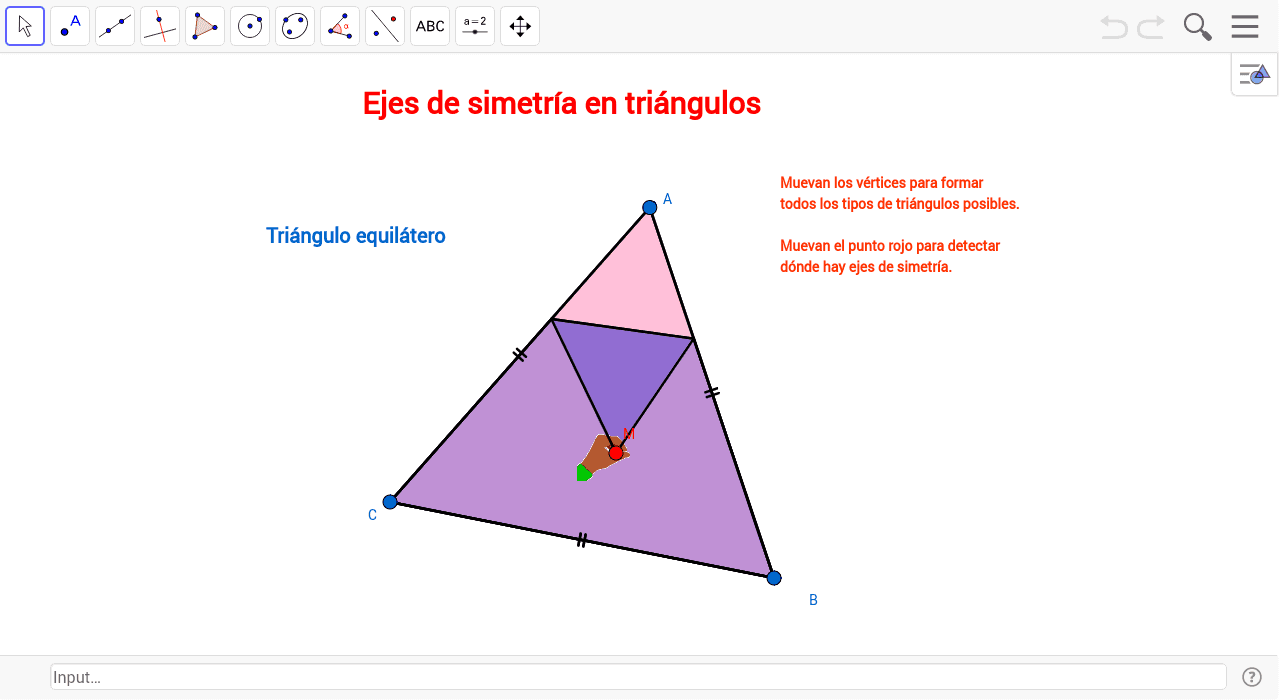
Task: Select the Point tool
Action: tap(70, 26)
